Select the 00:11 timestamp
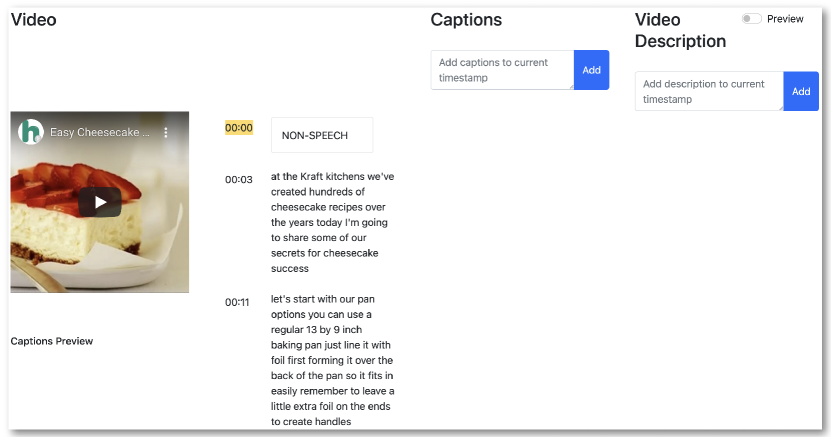The height and width of the screenshot is (437, 831). 237,302
